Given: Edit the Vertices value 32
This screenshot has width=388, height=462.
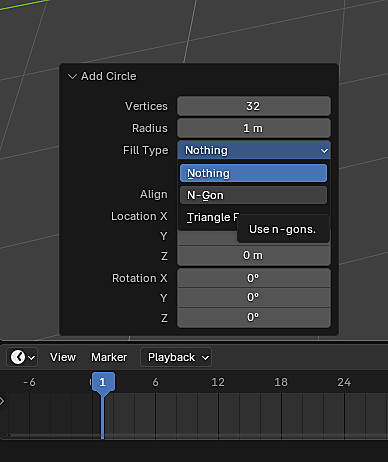Looking at the screenshot, I should pyautogui.click(x=254, y=106).
